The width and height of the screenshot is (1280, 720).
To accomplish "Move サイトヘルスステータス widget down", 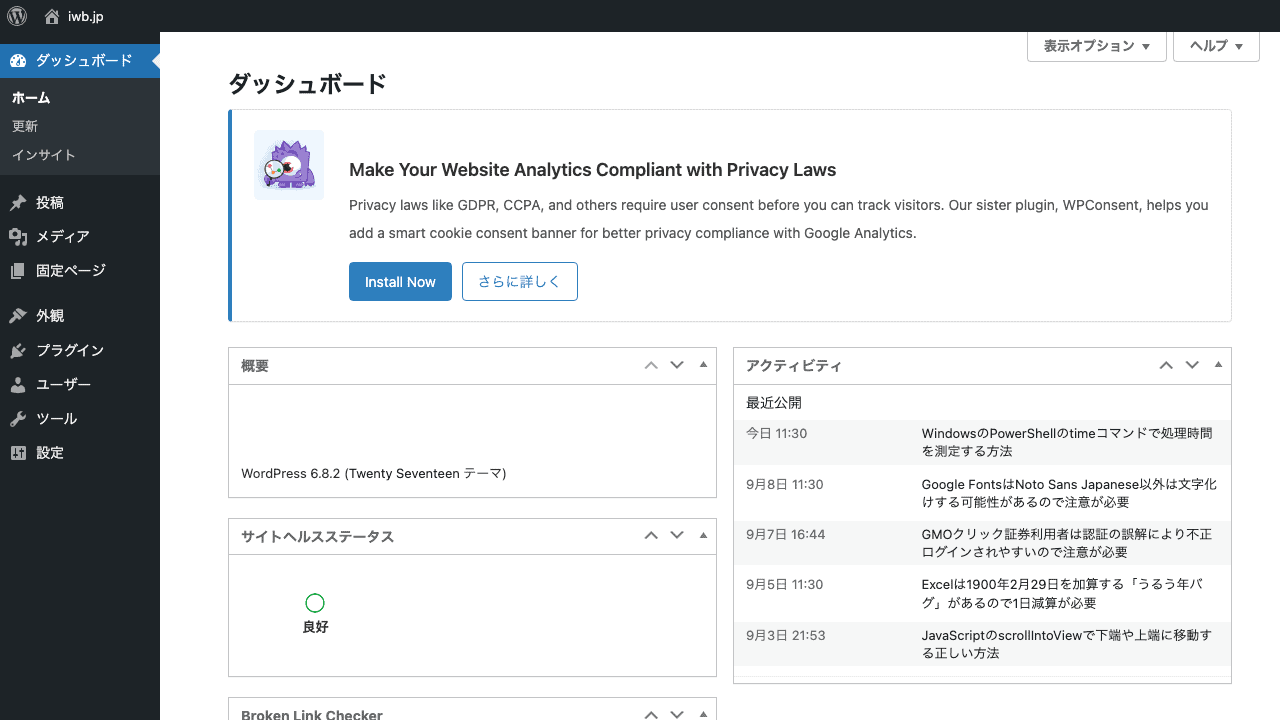I will tap(677, 536).
